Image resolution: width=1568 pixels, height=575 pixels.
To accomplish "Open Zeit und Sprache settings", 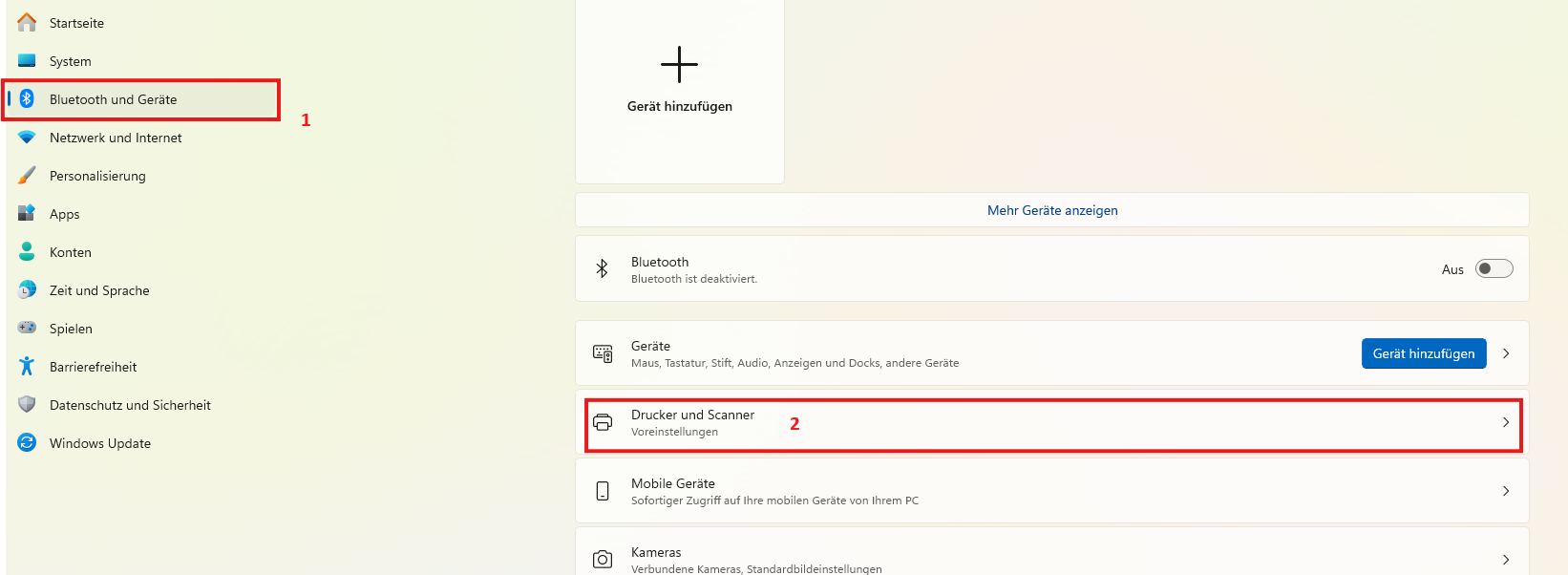I will coord(99,290).
